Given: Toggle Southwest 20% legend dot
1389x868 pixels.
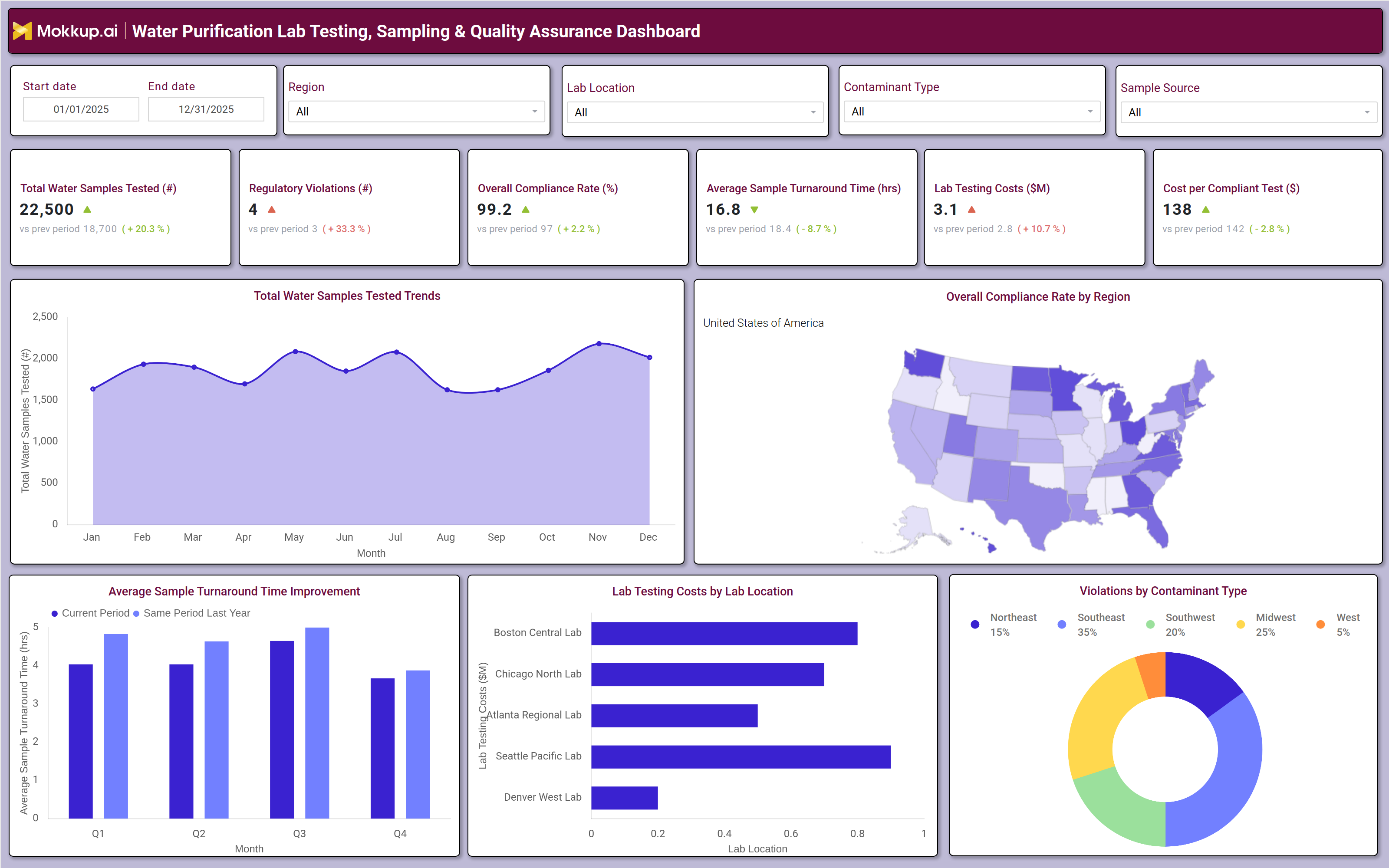Looking at the screenshot, I should 1150,625.
